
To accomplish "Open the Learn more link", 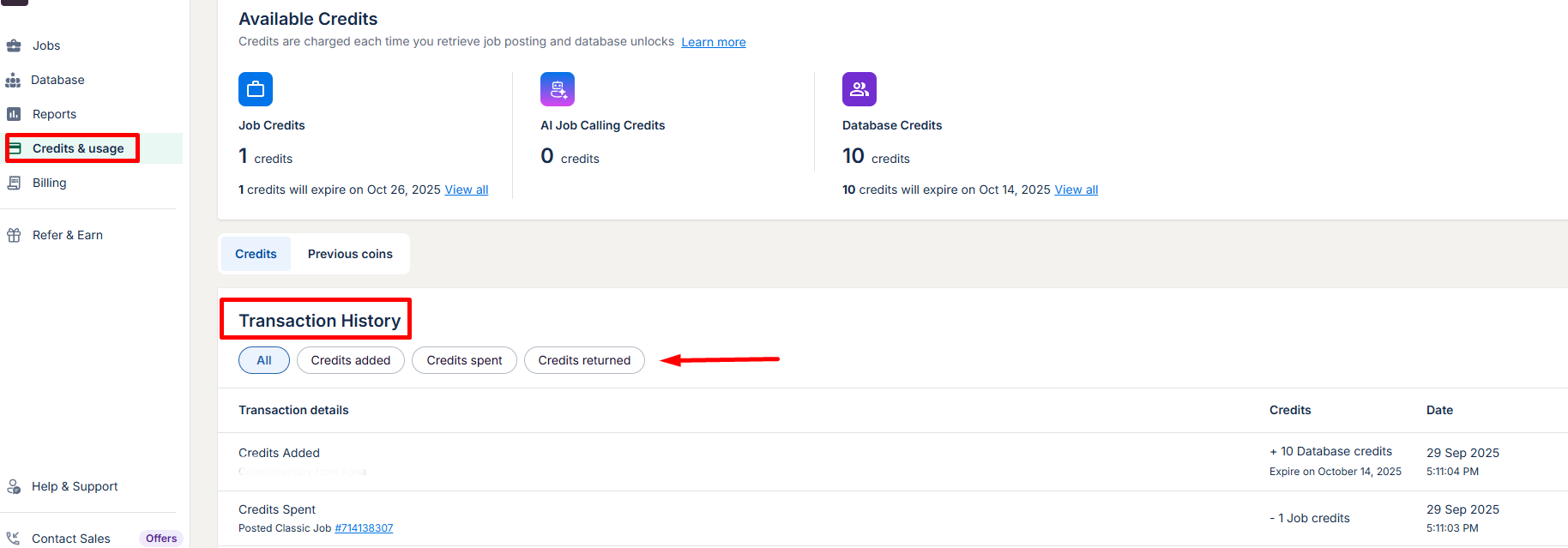I will (x=714, y=42).
